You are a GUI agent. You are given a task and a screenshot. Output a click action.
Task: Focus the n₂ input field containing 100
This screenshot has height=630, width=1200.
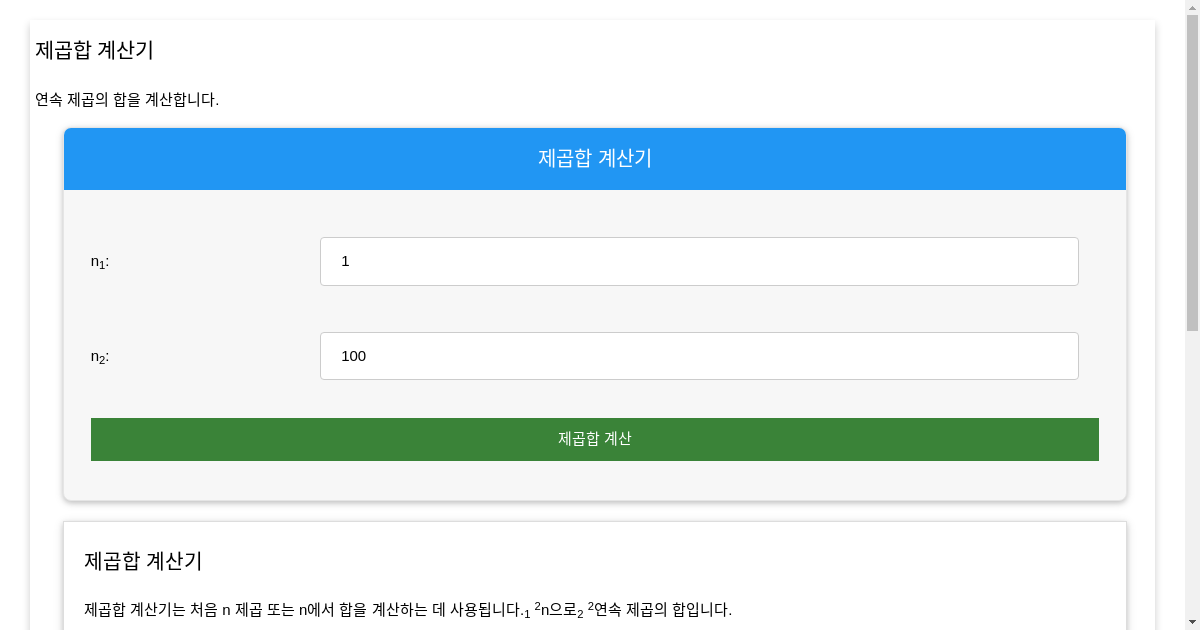tap(699, 356)
